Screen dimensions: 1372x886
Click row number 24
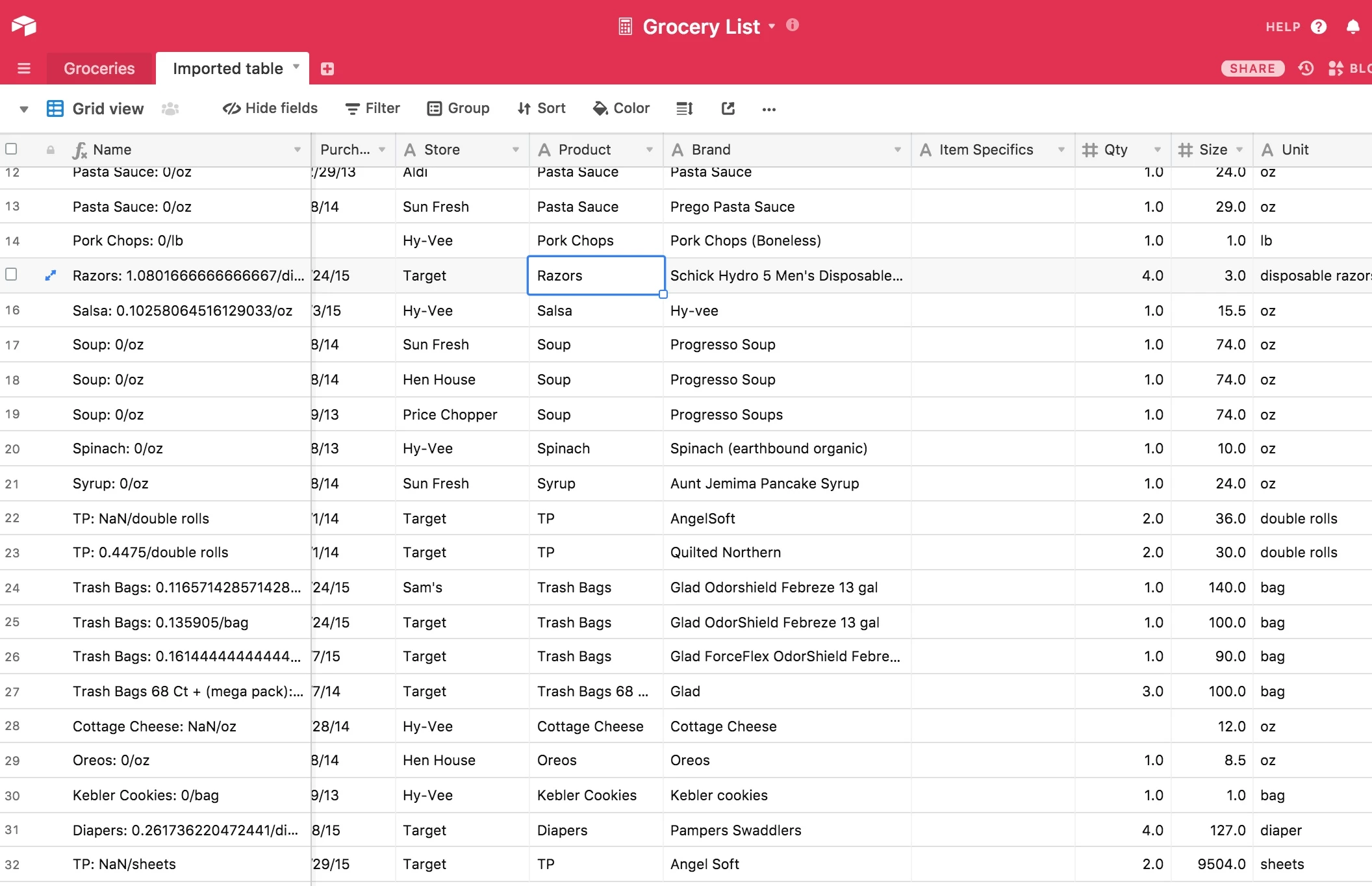point(12,588)
